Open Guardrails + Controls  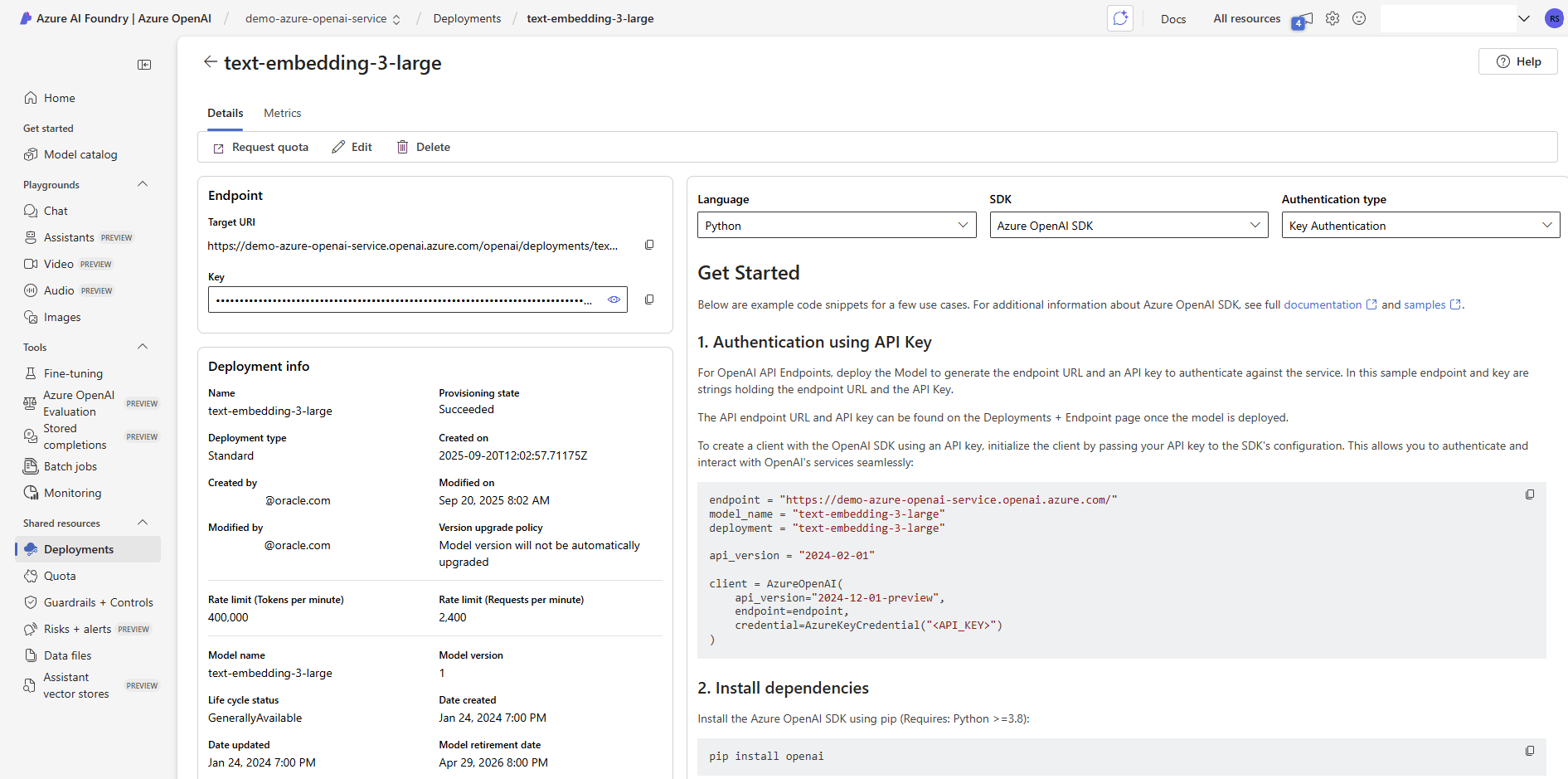98,602
